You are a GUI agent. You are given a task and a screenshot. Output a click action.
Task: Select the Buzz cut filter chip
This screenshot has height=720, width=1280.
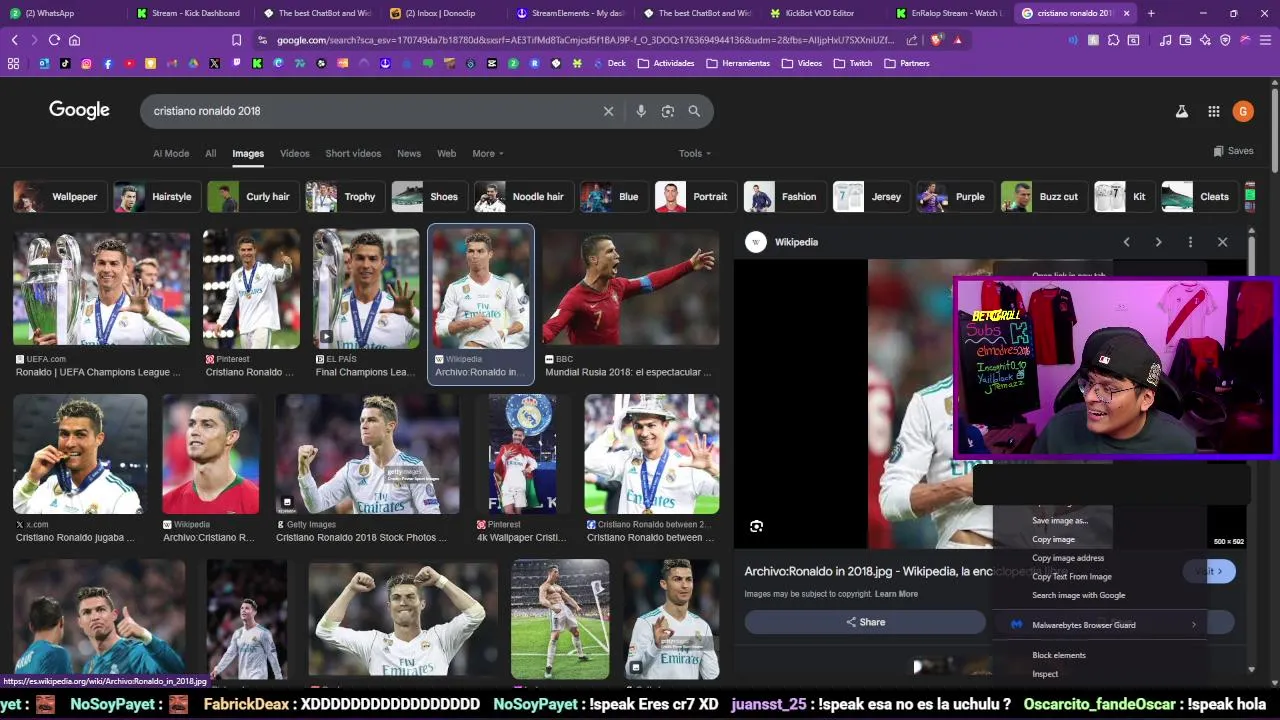(1042, 197)
